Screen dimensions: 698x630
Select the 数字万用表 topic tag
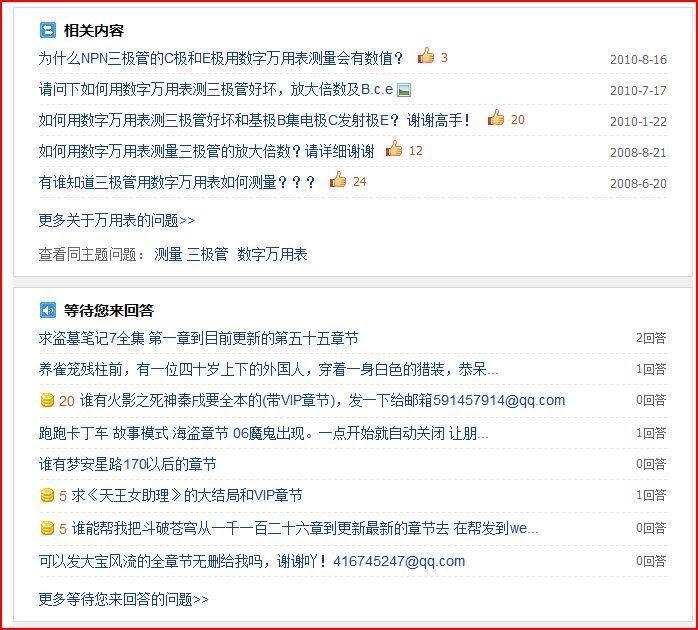(x=272, y=254)
